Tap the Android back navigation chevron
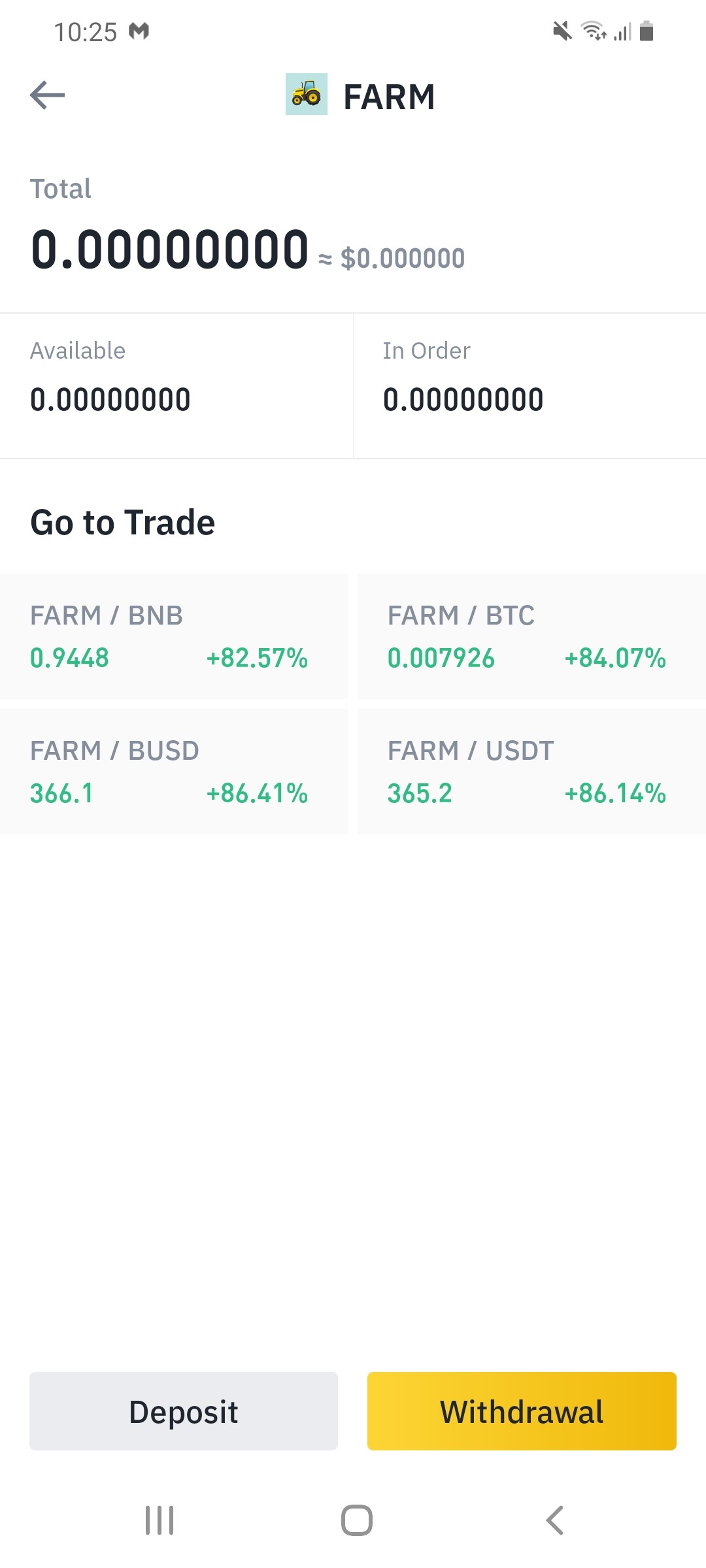The image size is (706, 1568). 554,1520
